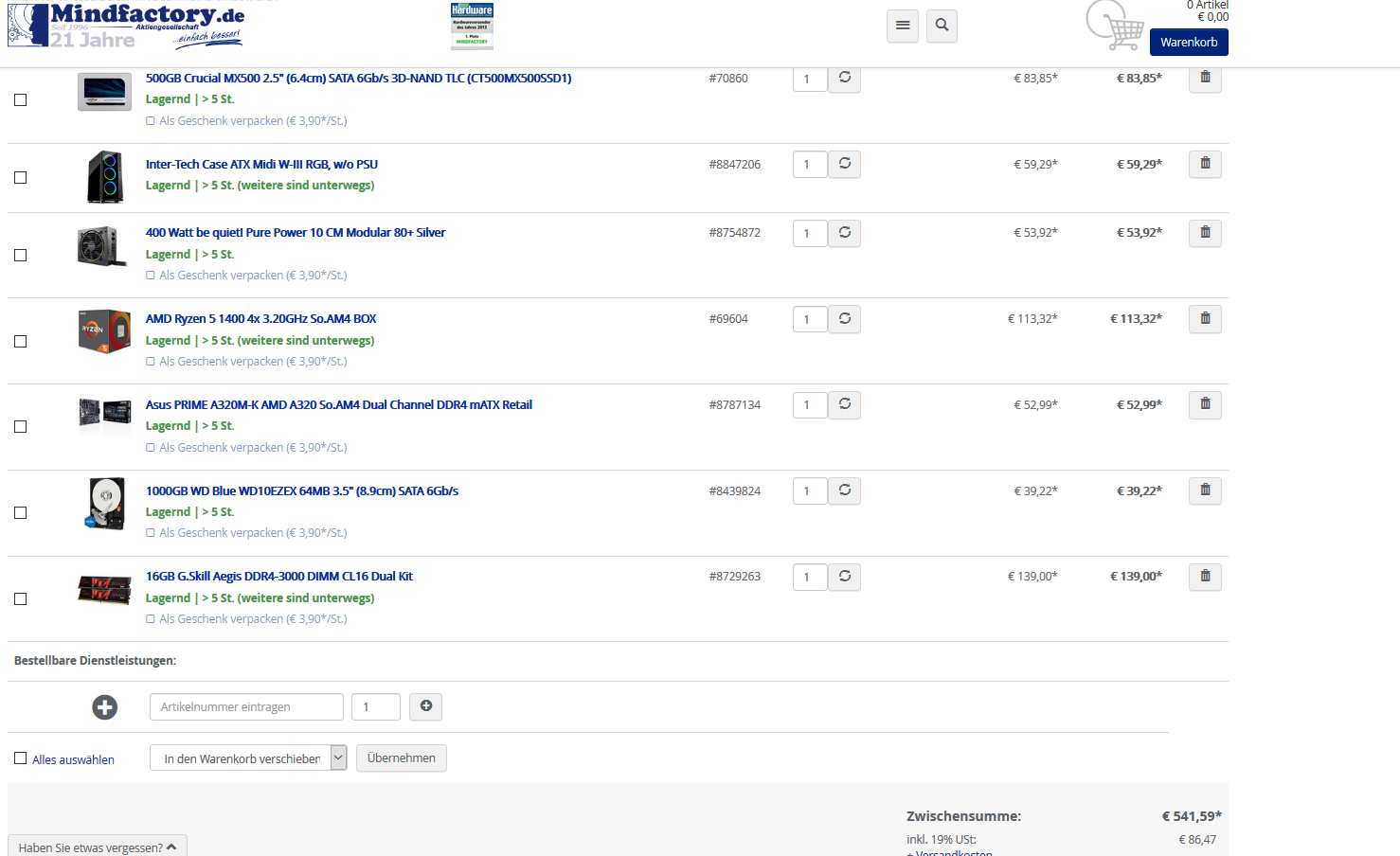Screen dimensions: 1400x856
Task: Select the G.Skill Aegis row checkbox
Action: pos(20,598)
